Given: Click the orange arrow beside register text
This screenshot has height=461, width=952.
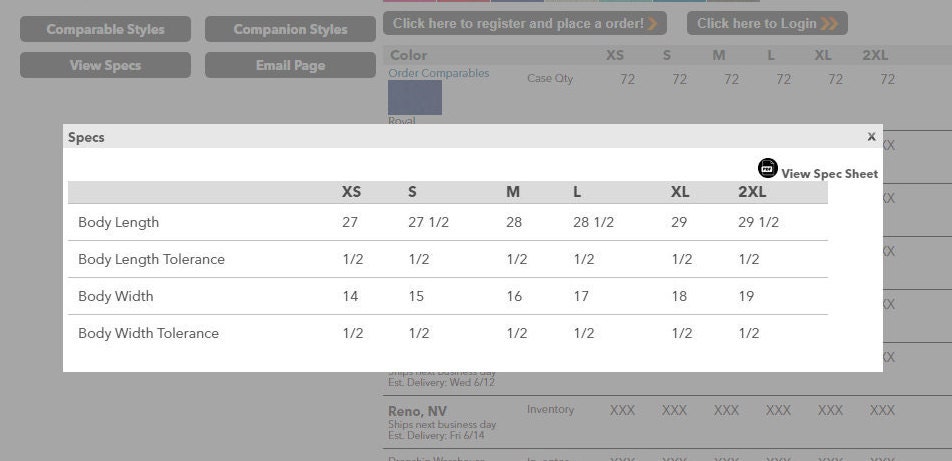Looking at the screenshot, I should pos(652,24).
